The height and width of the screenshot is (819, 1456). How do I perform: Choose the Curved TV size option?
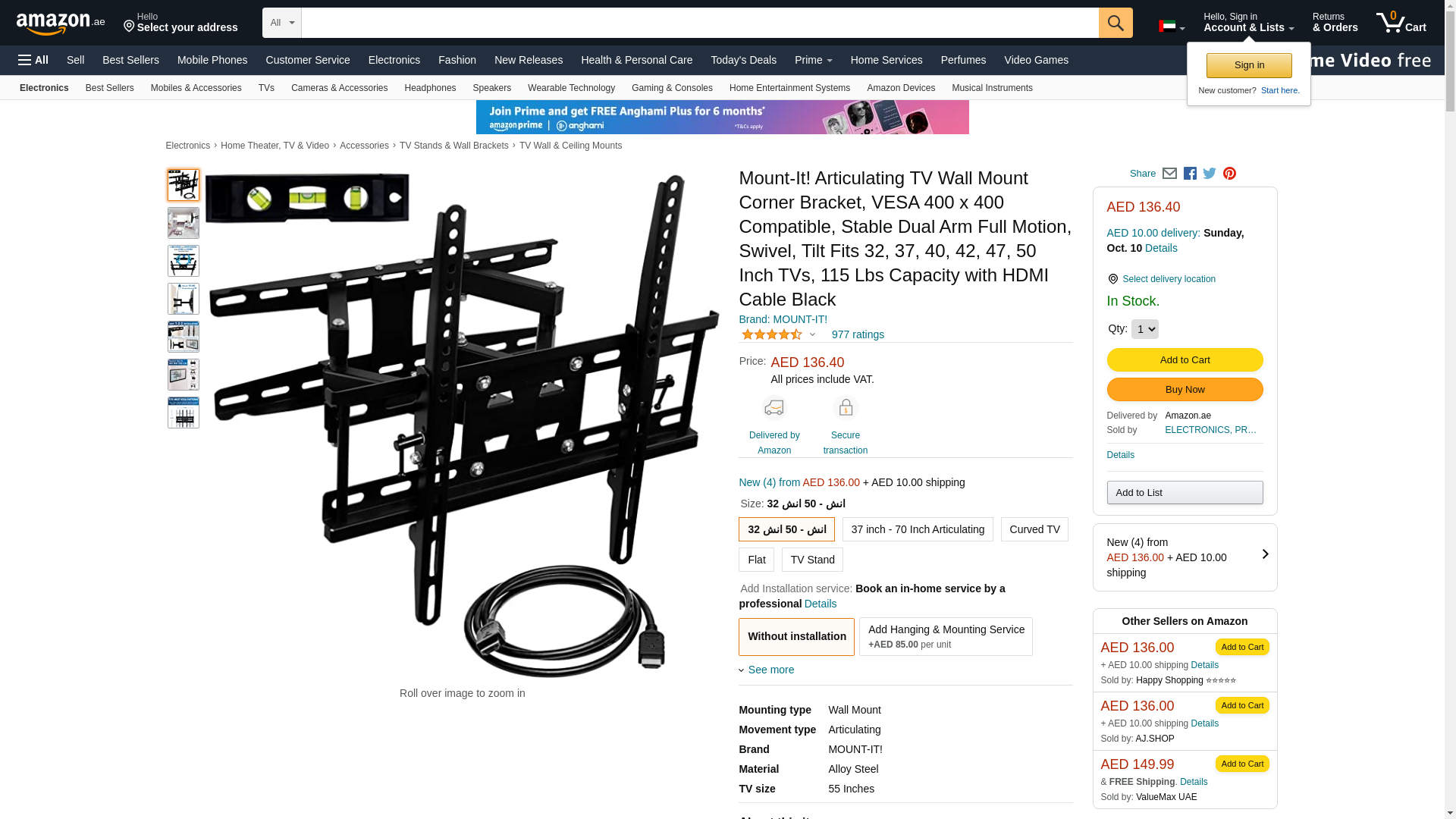tap(1034, 529)
